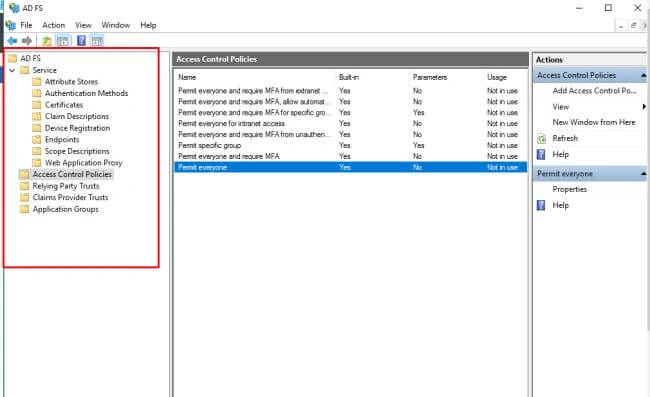Viewport: 650px width, 397px height.
Task: Collapse the Access Control Policies actions section
Action: 643,75
